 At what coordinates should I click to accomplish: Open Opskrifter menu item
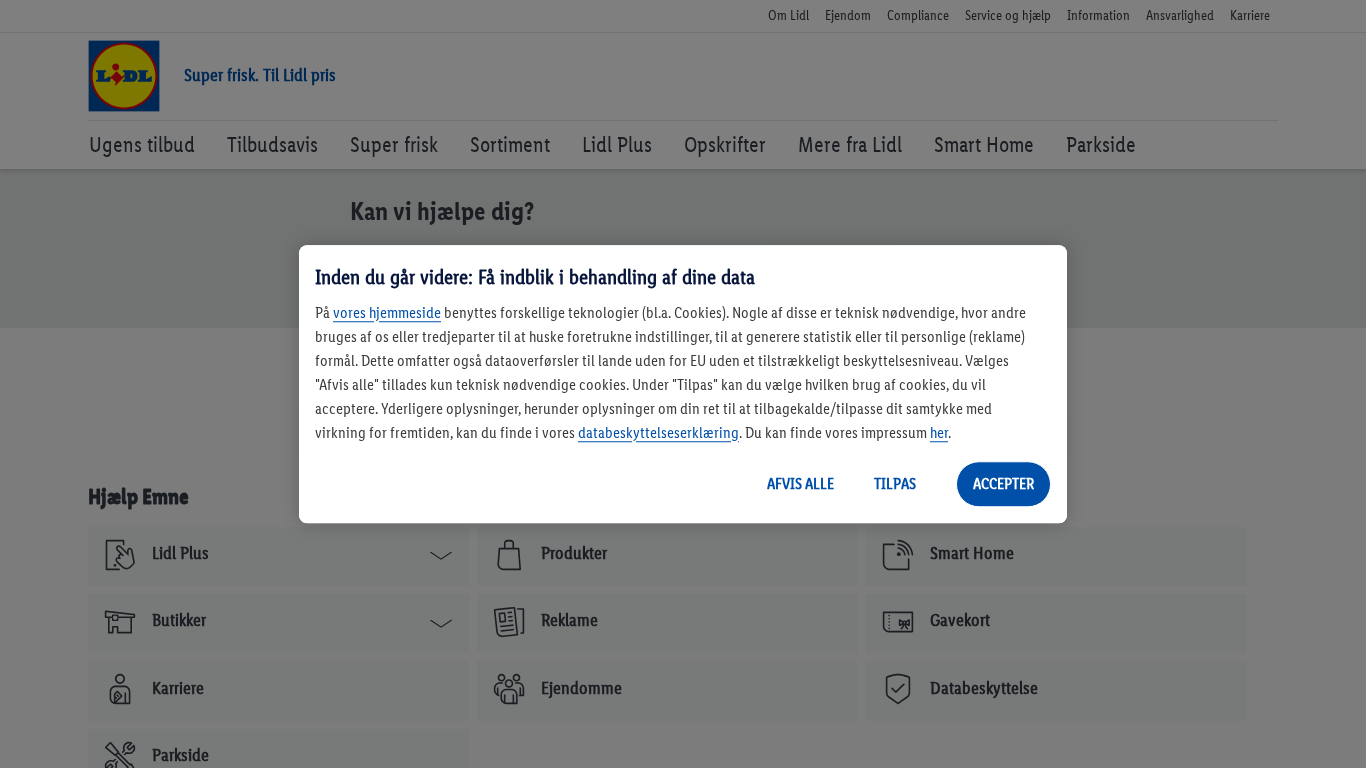tap(725, 146)
